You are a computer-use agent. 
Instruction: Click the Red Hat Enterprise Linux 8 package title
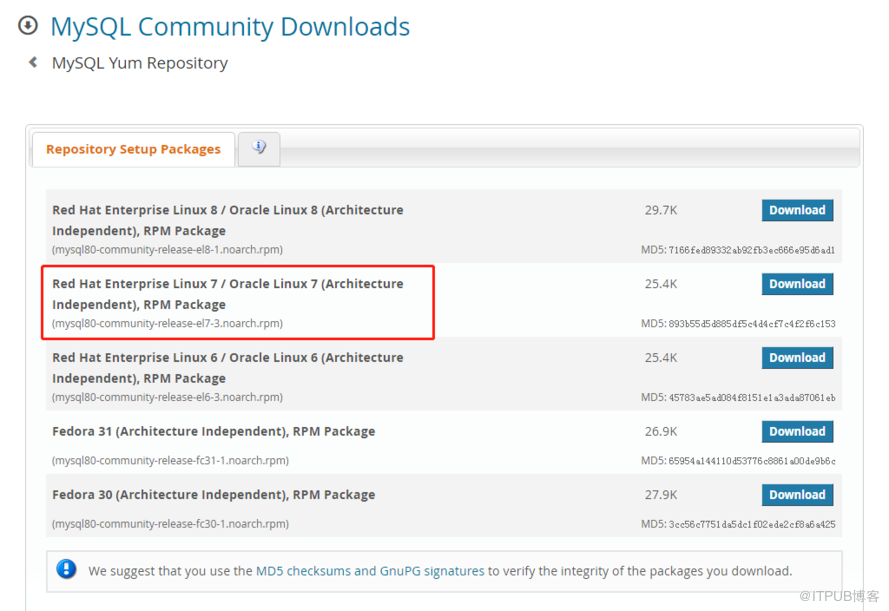tap(228, 220)
